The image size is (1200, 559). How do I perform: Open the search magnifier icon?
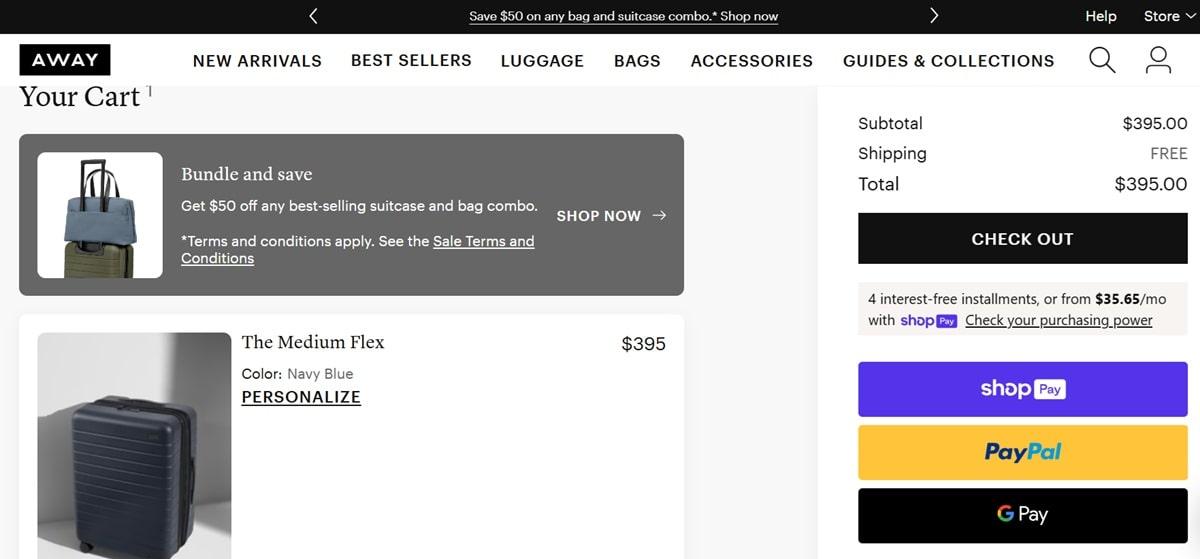[x=1101, y=60]
